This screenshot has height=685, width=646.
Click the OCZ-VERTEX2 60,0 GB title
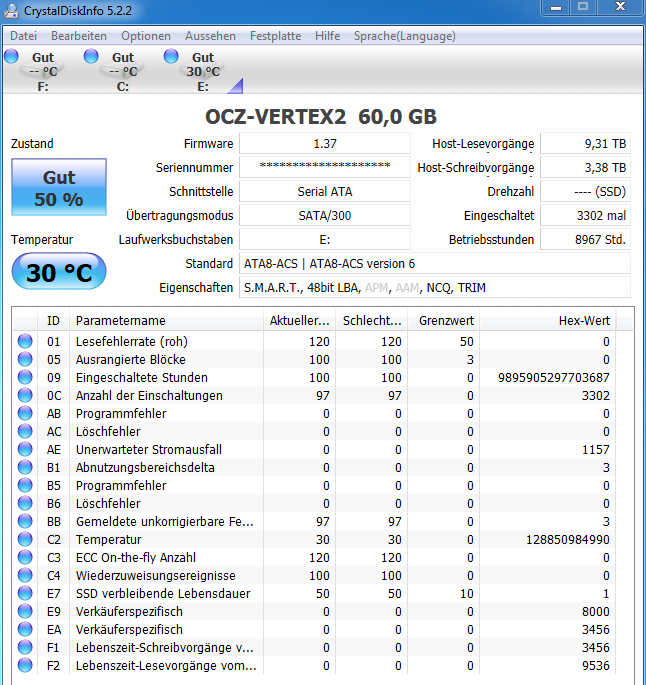point(321,117)
